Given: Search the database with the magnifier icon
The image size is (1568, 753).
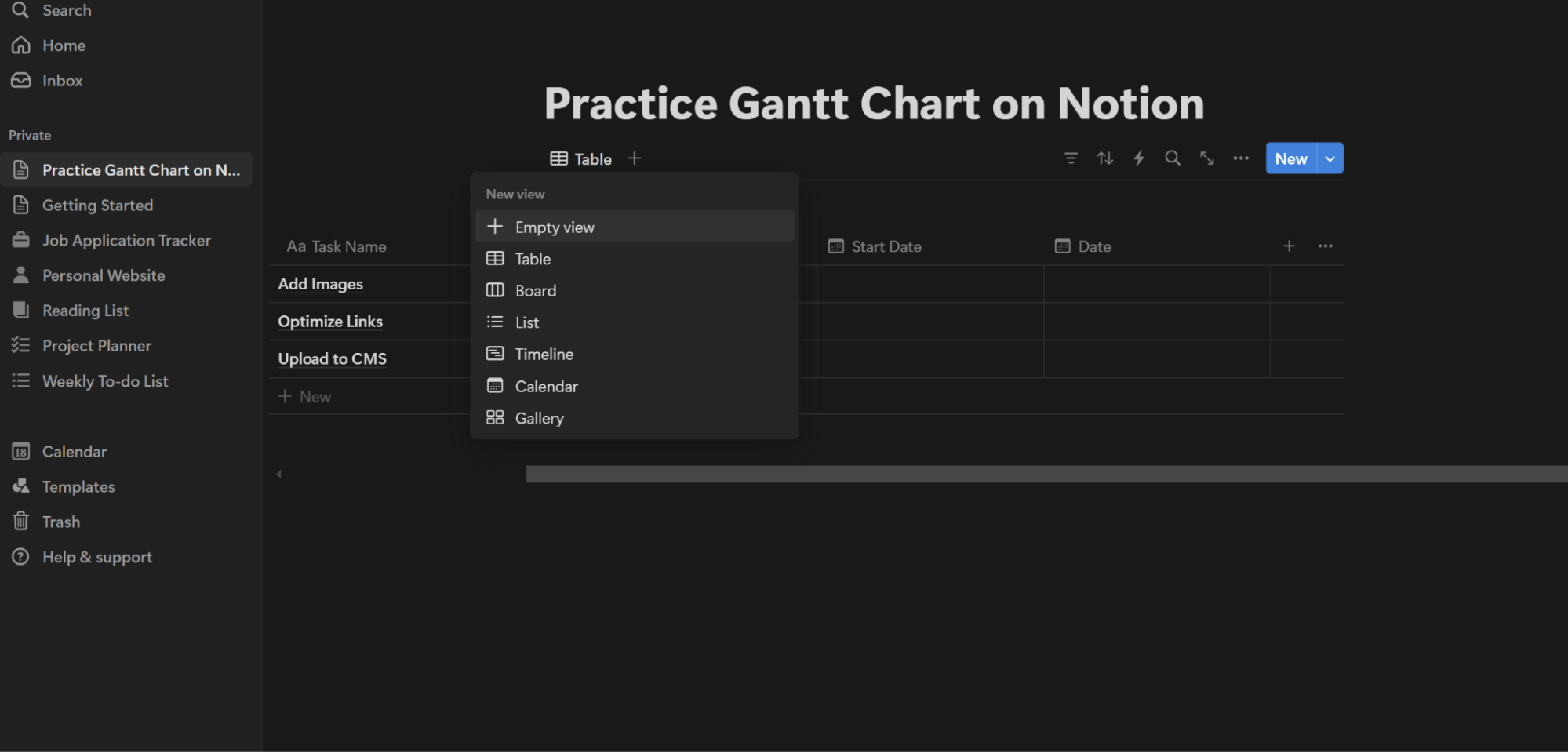Looking at the screenshot, I should [x=1173, y=158].
